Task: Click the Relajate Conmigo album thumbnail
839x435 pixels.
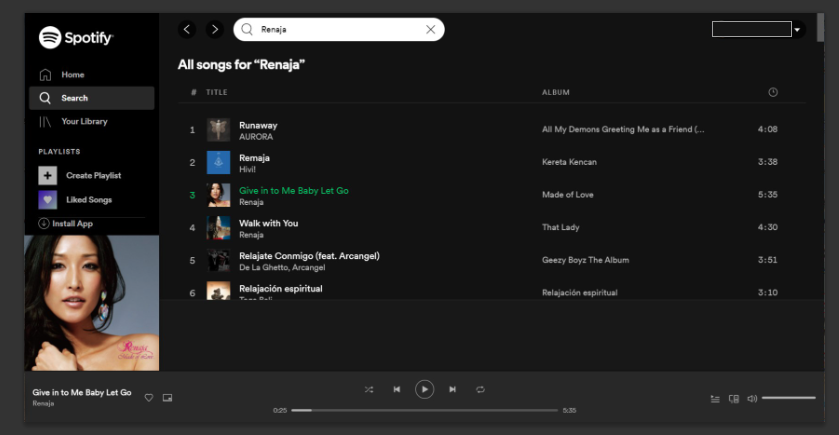Action: [218, 261]
